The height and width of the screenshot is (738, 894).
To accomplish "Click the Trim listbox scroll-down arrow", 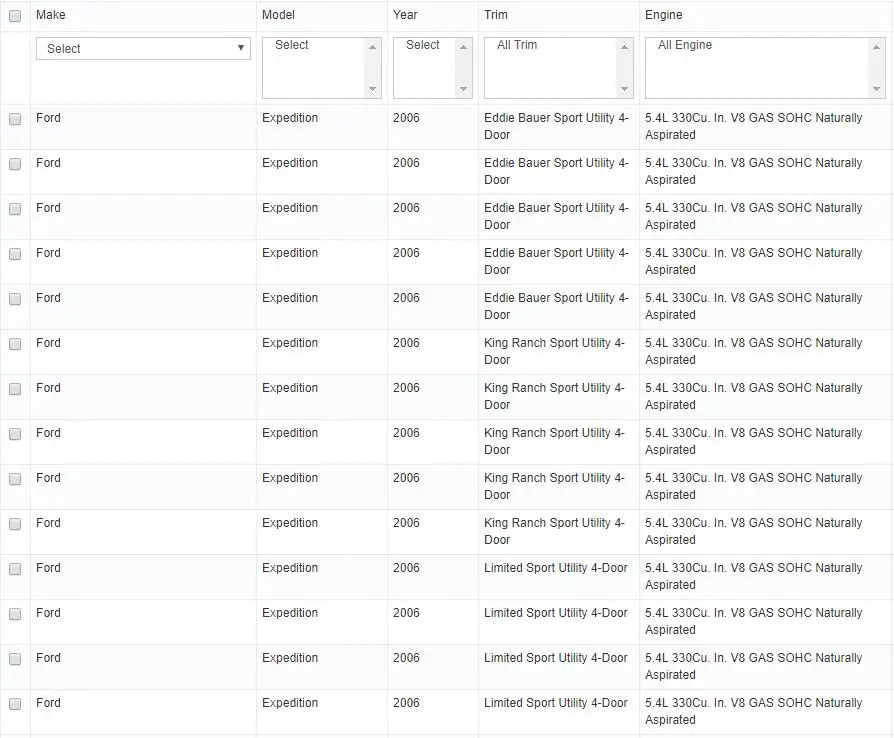I will click(624, 89).
